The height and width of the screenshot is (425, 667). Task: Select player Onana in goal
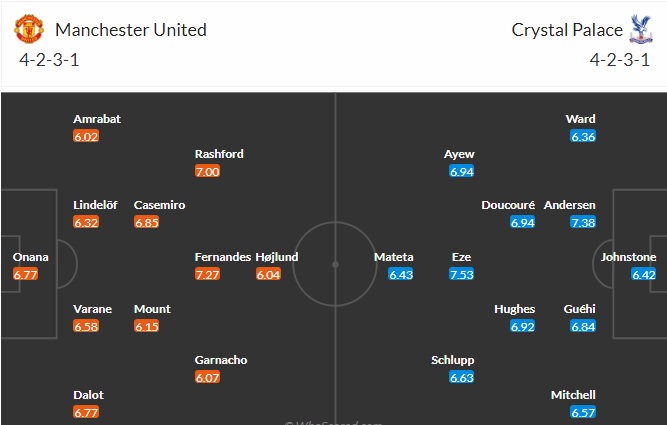click(x=31, y=257)
